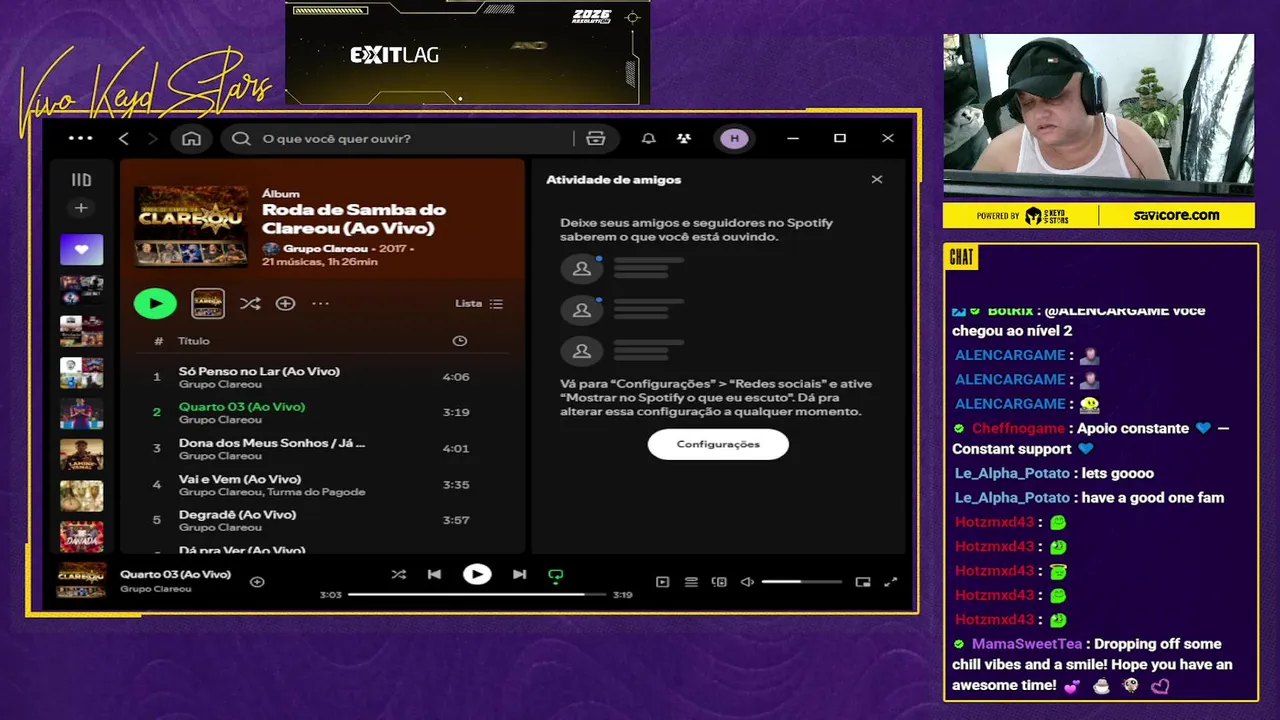
Task: Click the 'Título' column header
Action: pos(194,341)
